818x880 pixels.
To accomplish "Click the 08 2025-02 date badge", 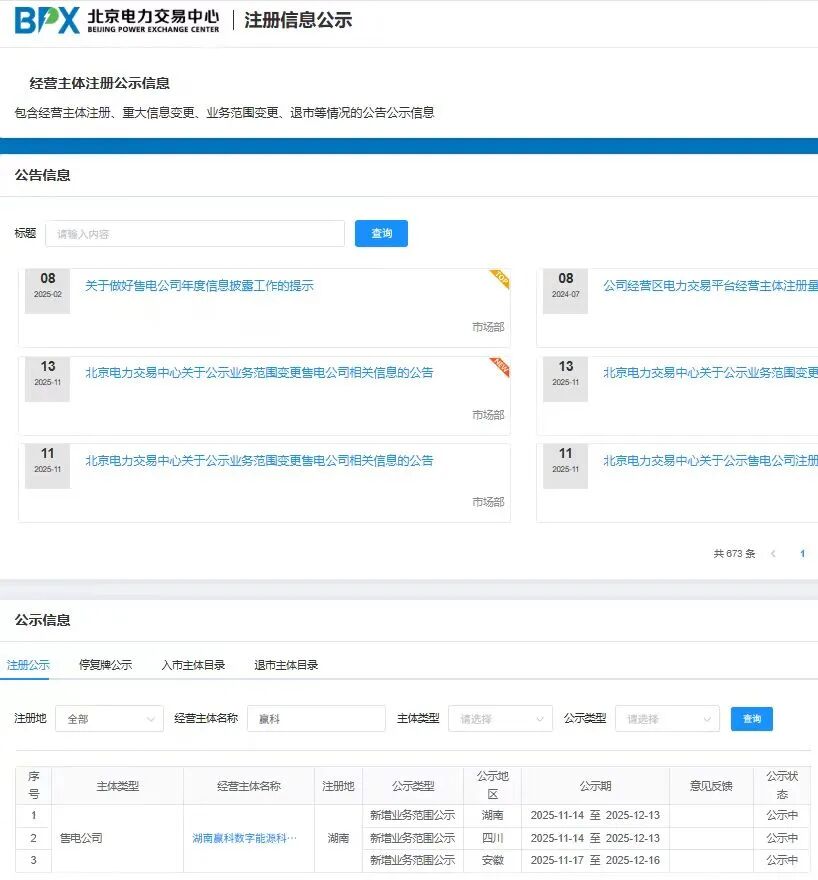I will pos(47,285).
